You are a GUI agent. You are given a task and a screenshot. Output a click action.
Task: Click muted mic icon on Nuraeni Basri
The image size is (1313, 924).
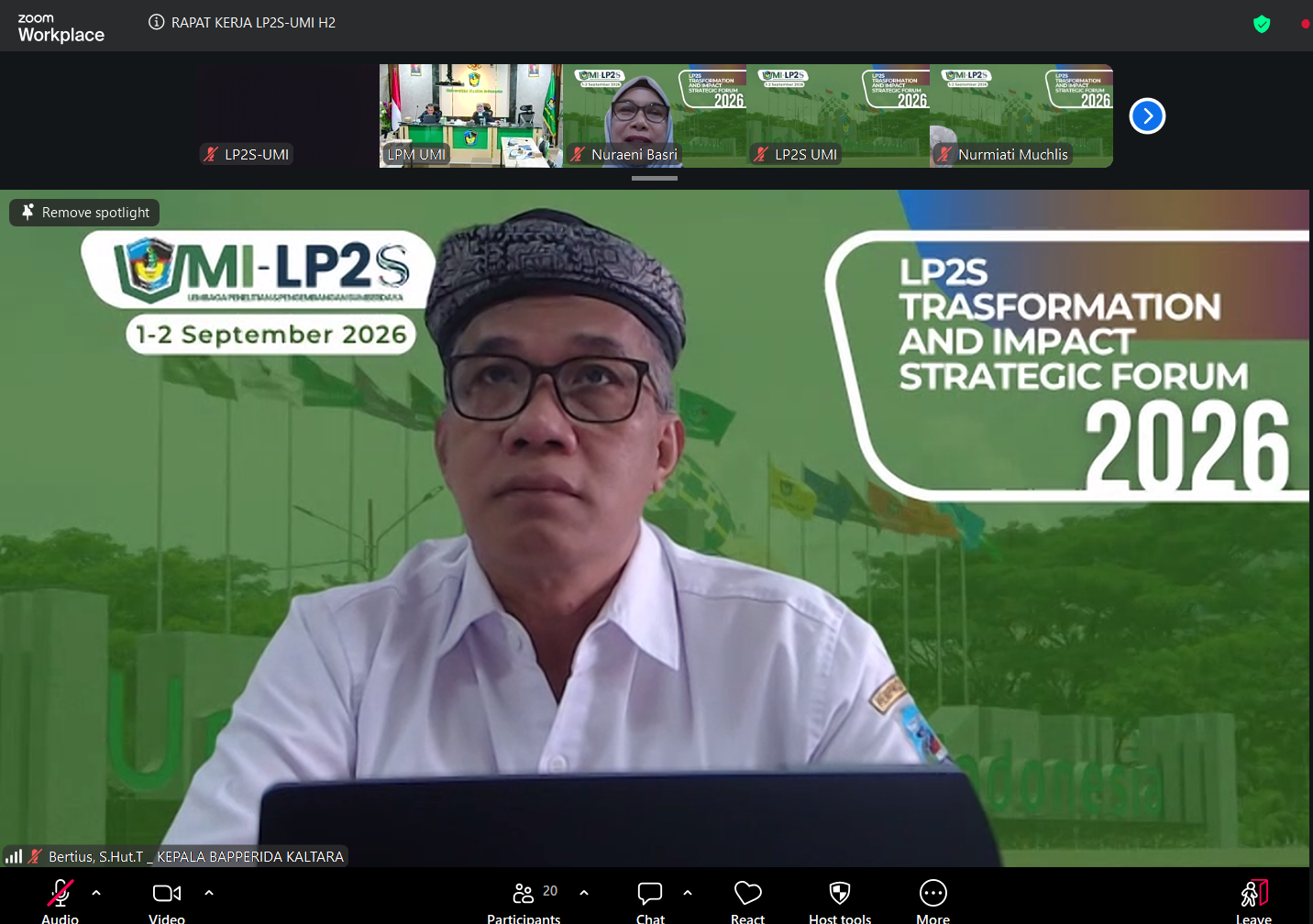[578, 154]
